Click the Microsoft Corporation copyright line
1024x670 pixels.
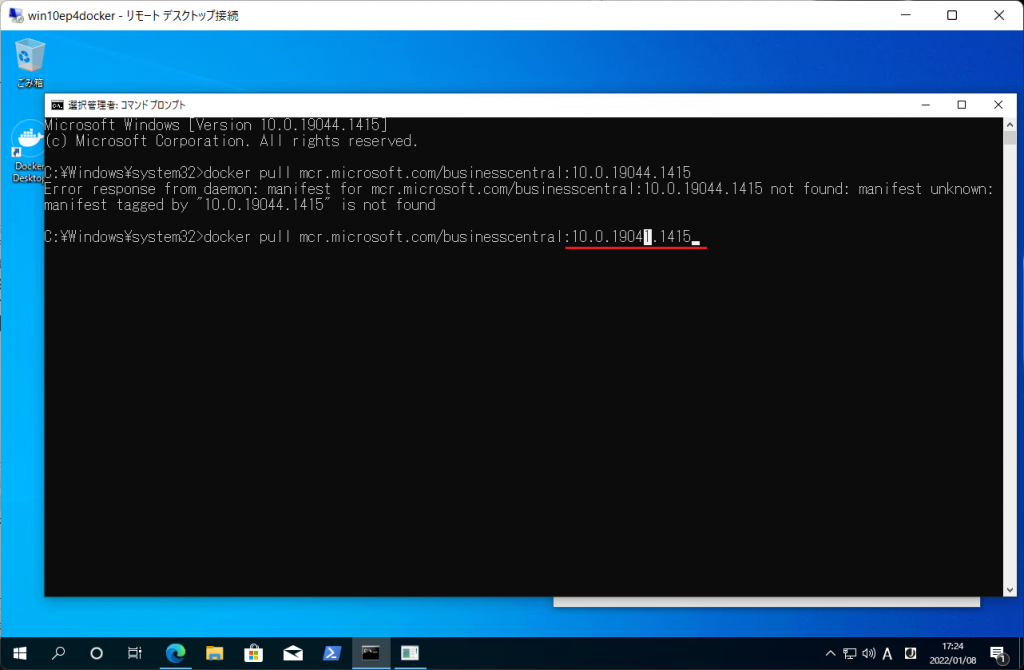pyautogui.click(x=231, y=141)
